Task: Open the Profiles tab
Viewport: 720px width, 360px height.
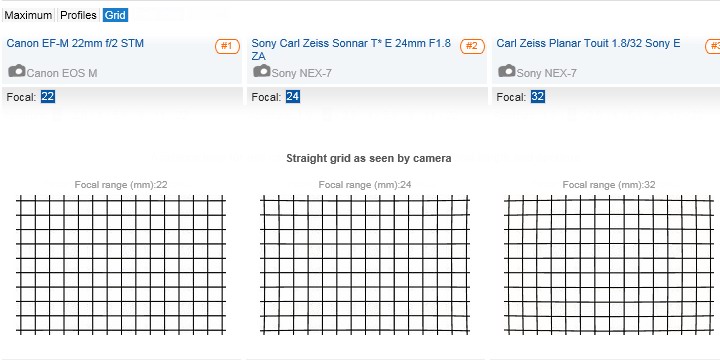Action: 78,15
